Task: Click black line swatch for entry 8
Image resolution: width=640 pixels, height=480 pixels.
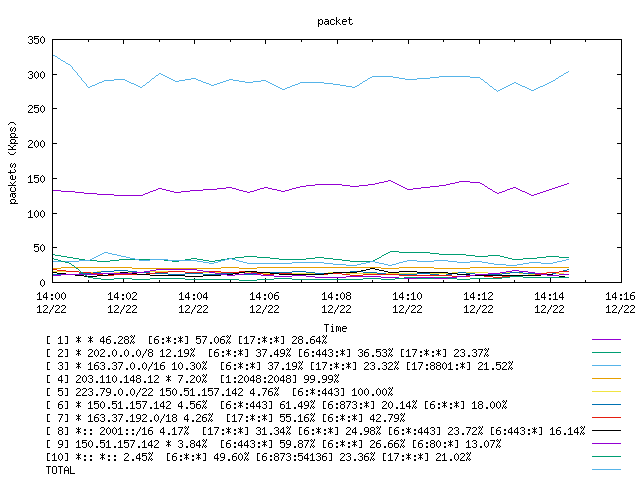Action: [606, 431]
